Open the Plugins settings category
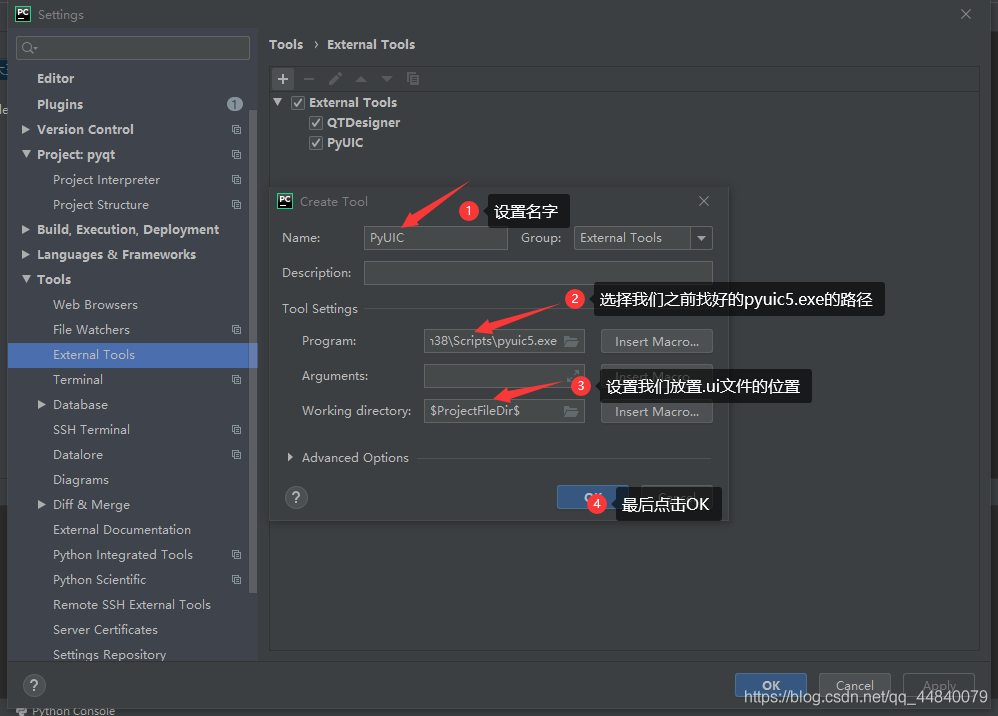The width and height of the screenshot is (998, 716). tap(60, 104)
